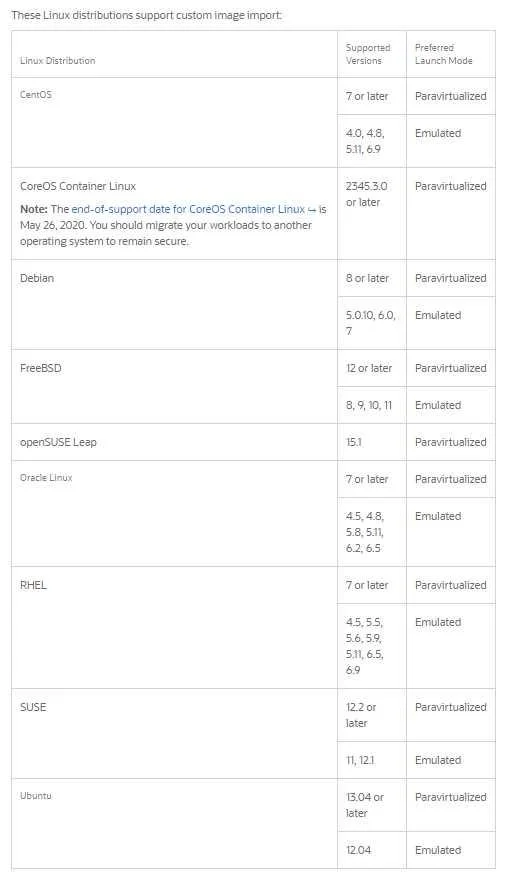Click the Debian distribution name
The height and width of the screenshot is (873, 509).
pos(37,278)
